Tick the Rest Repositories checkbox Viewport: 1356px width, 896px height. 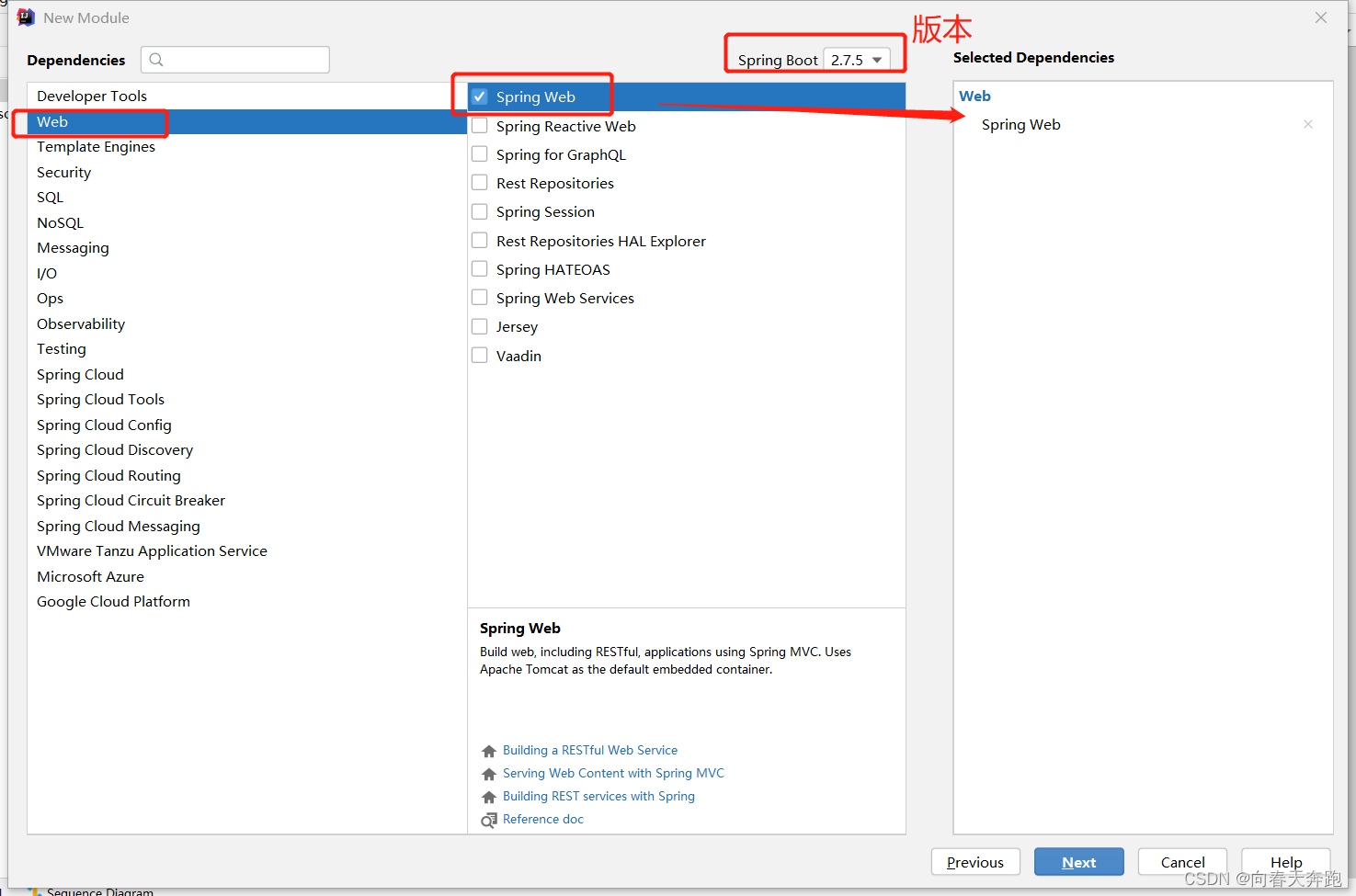(480, 183)
